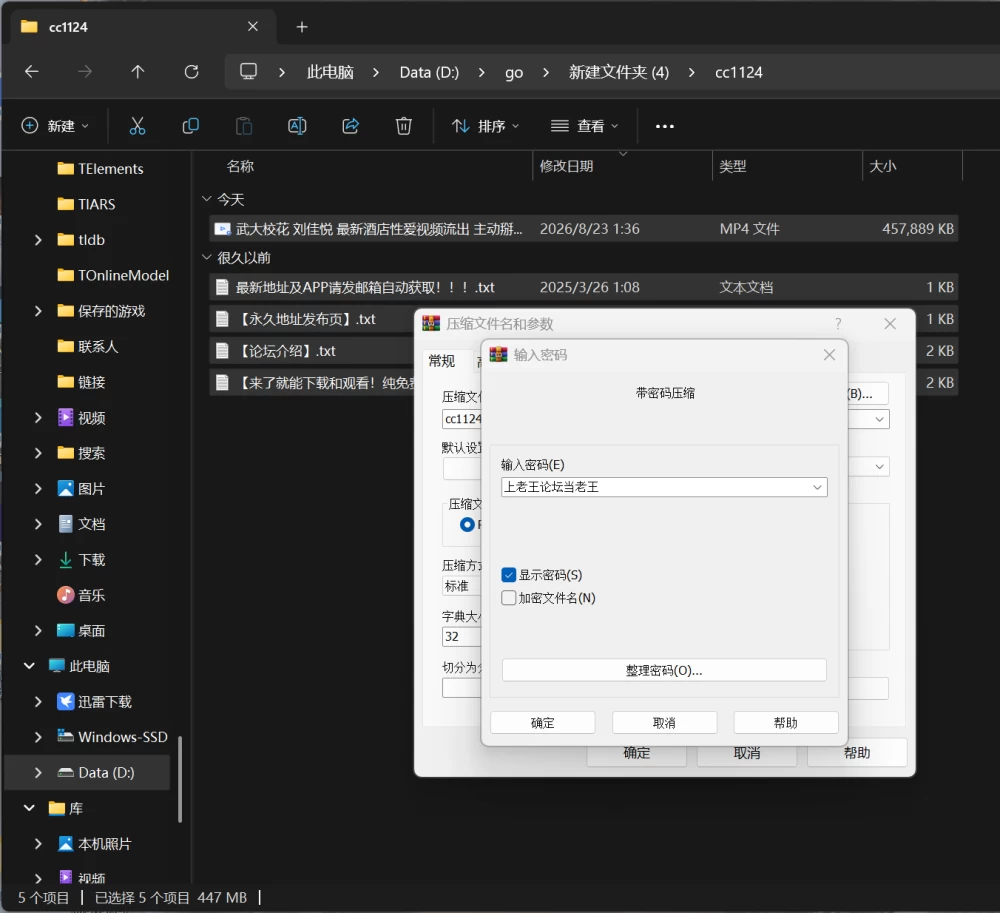The height and width of the screenshot is (913, 1000).
Task: Collapse the 今天 group
Action: click(207, 199)
